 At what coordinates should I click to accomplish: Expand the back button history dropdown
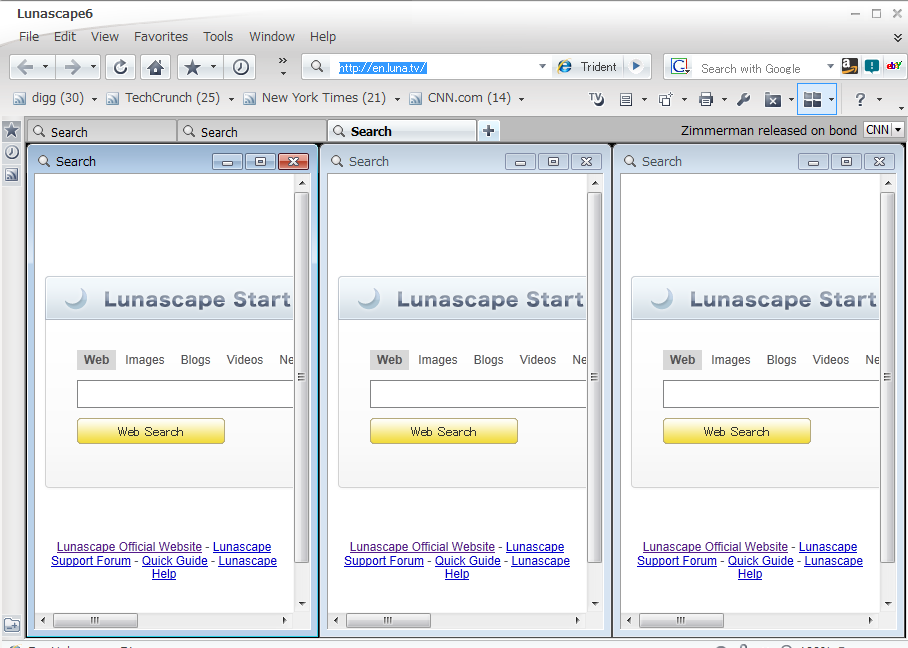46,67
